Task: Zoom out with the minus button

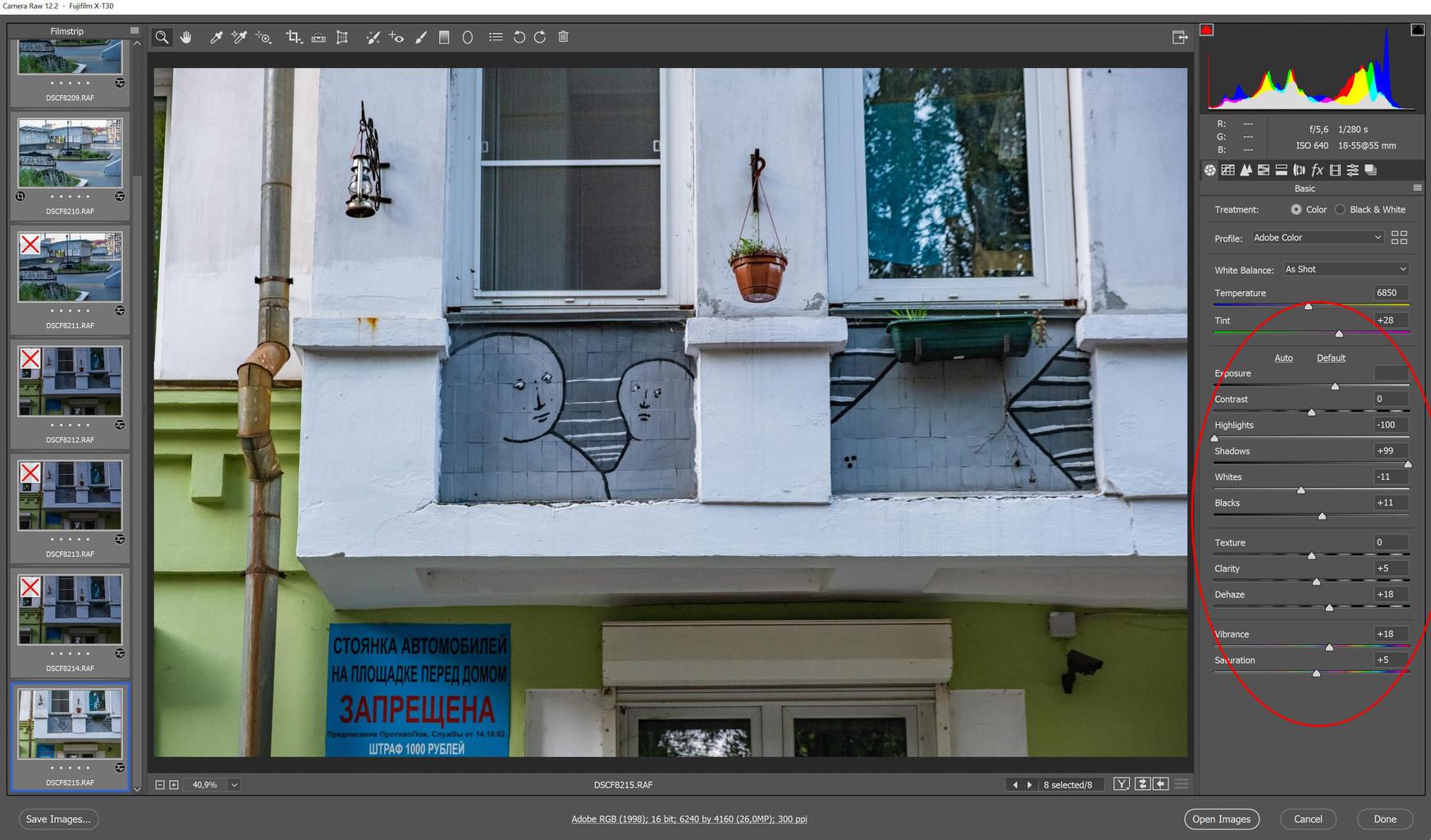Action: point(160,785)
